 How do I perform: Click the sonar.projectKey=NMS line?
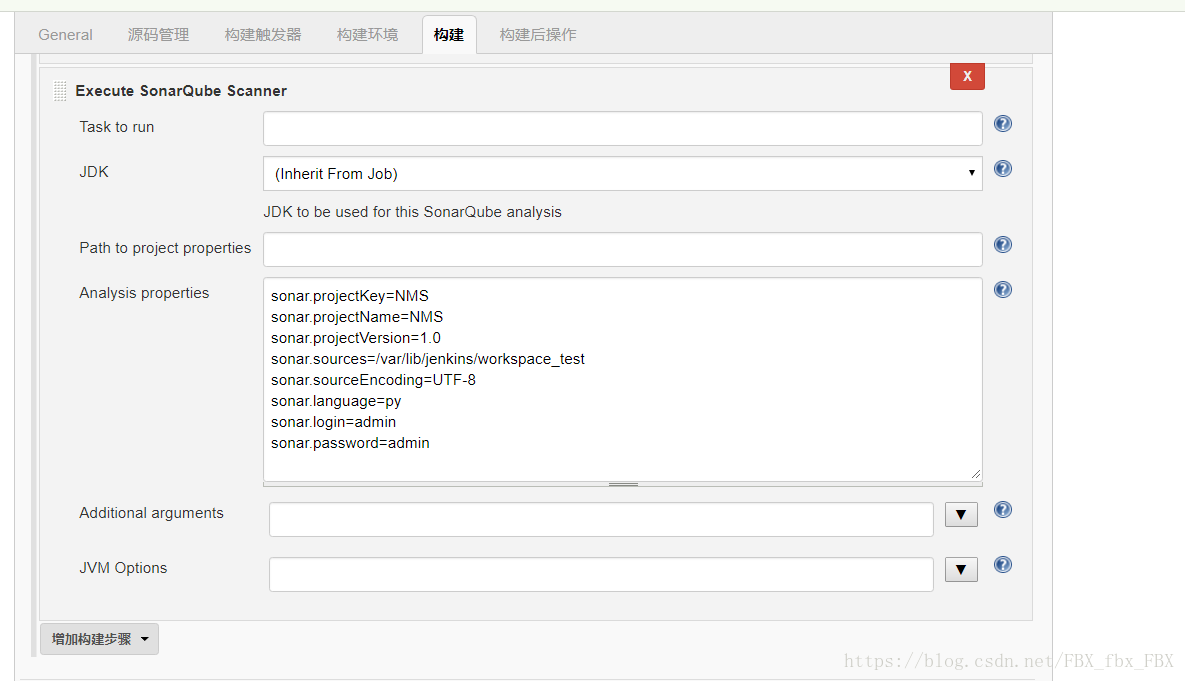point(350,296)
